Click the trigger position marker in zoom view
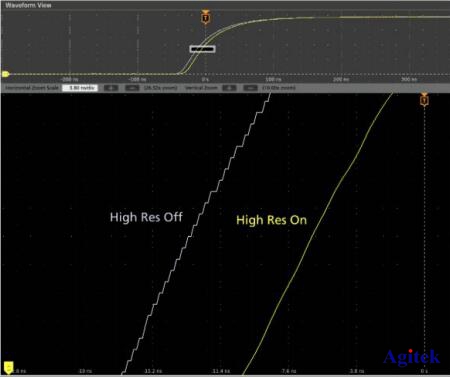The image size is (450, 377). pyautogui.click(x=424, y=100)
